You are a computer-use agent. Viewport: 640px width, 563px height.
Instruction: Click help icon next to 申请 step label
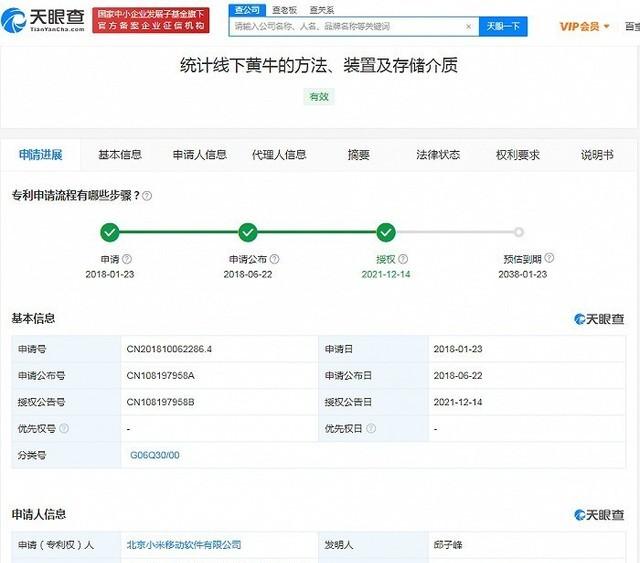(x=127, y=259)
